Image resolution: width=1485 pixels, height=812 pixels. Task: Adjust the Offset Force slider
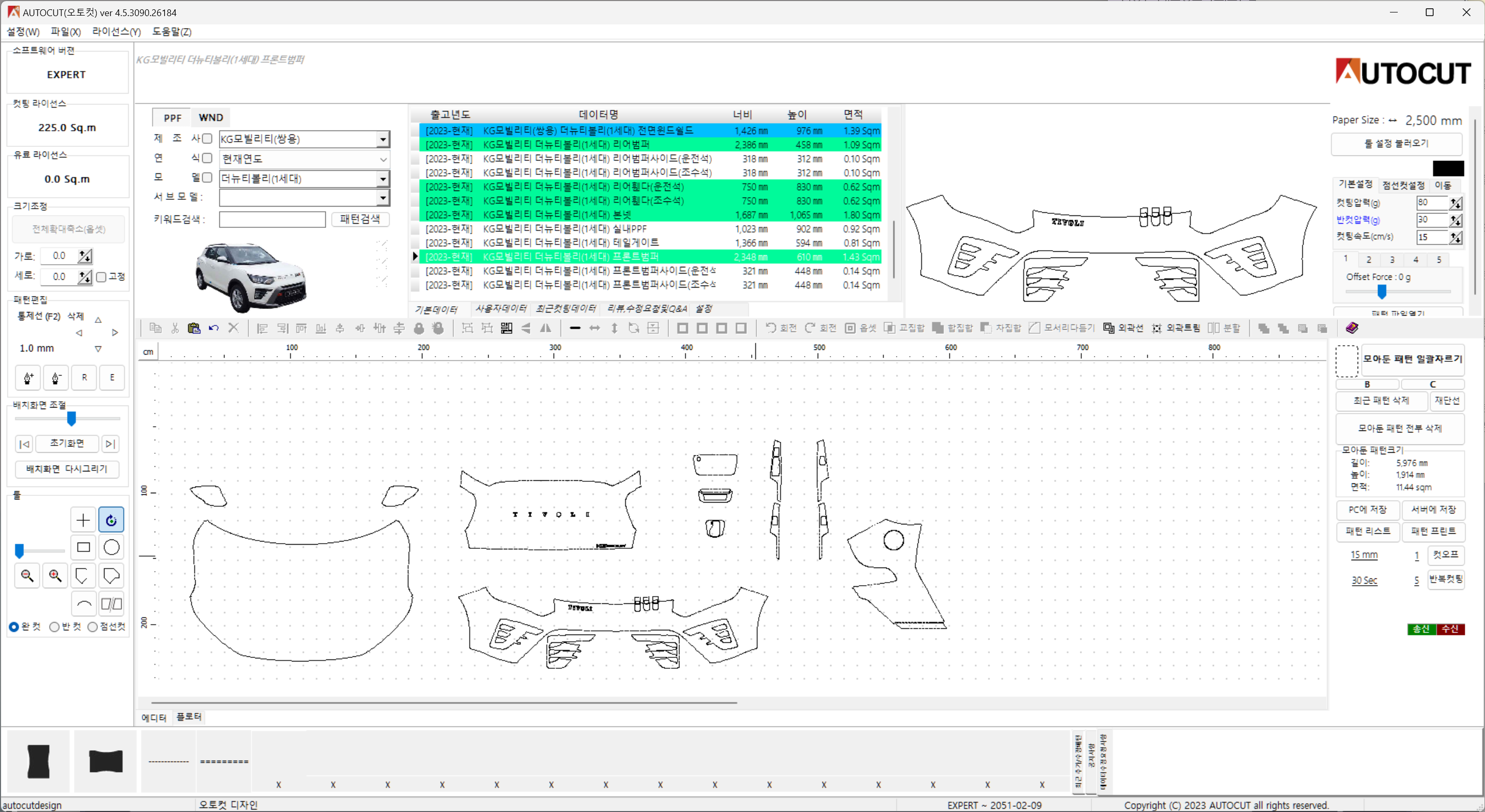(1382, 292)
